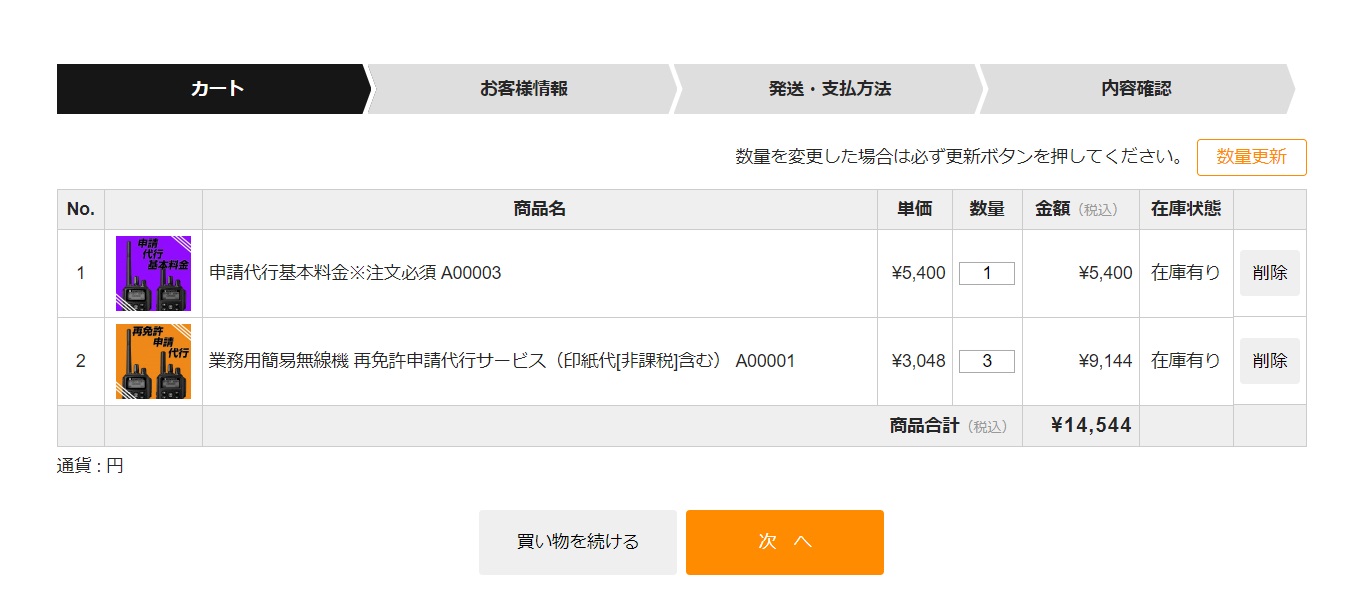Click the 在庫状態 column header
This screenshot has height=591, width=1370.
[x=1185, y=209]
